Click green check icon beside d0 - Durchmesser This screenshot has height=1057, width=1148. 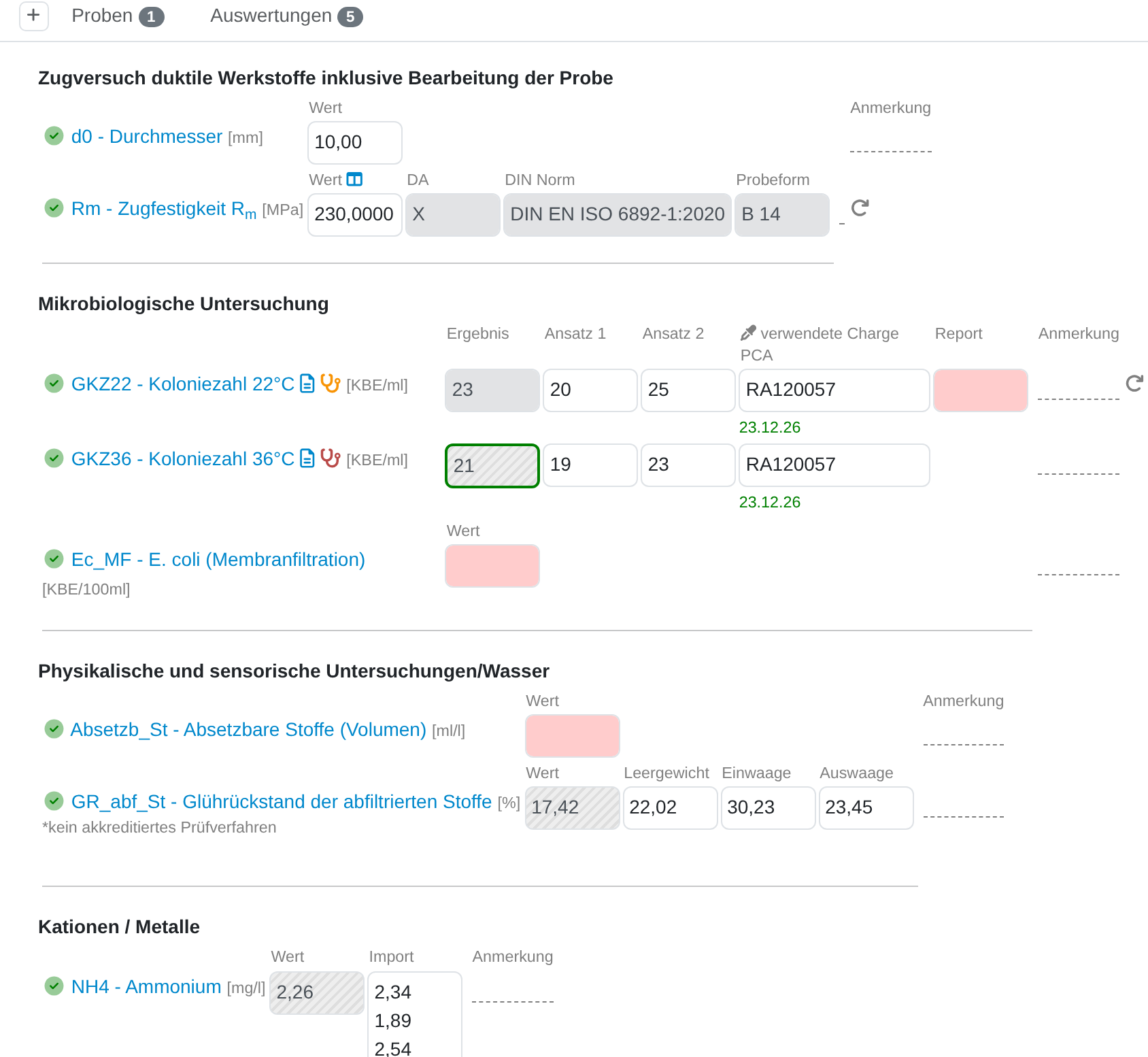(54, 136)
